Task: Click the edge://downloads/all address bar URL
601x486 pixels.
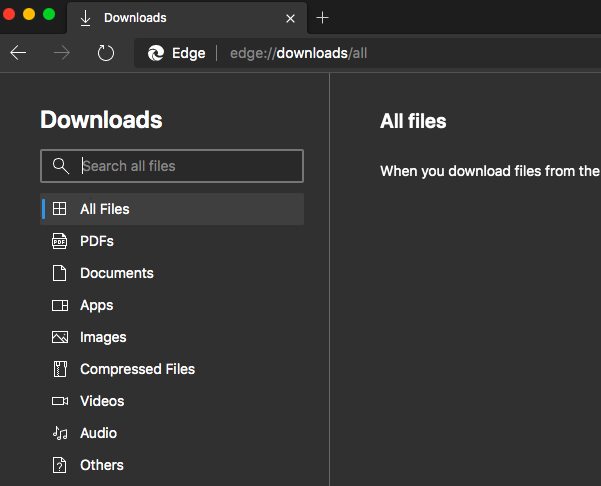Action: [299, 53]
